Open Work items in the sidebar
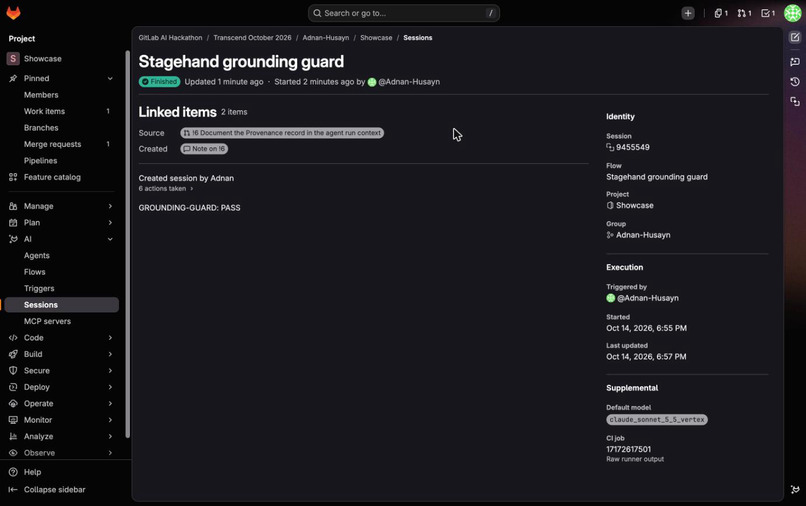The height and width of the screenshot is (506, 806). pyautogui.click(x=61, y=111)
